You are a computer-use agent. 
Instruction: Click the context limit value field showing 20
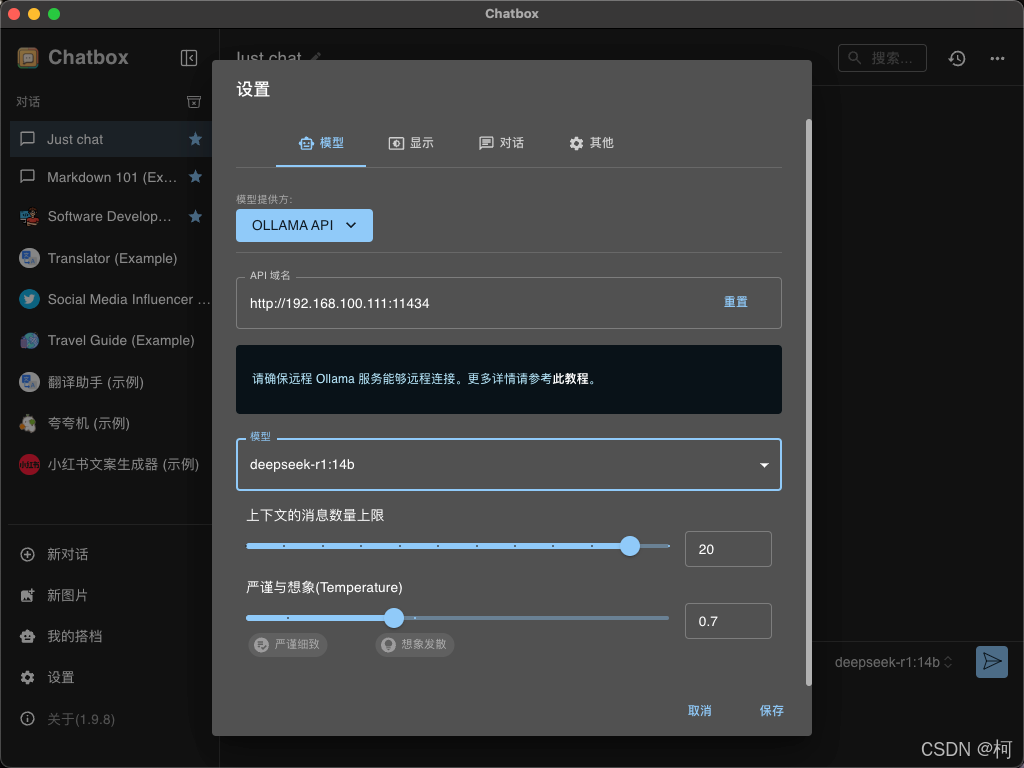pyautogui.click(x=728, y=549)
